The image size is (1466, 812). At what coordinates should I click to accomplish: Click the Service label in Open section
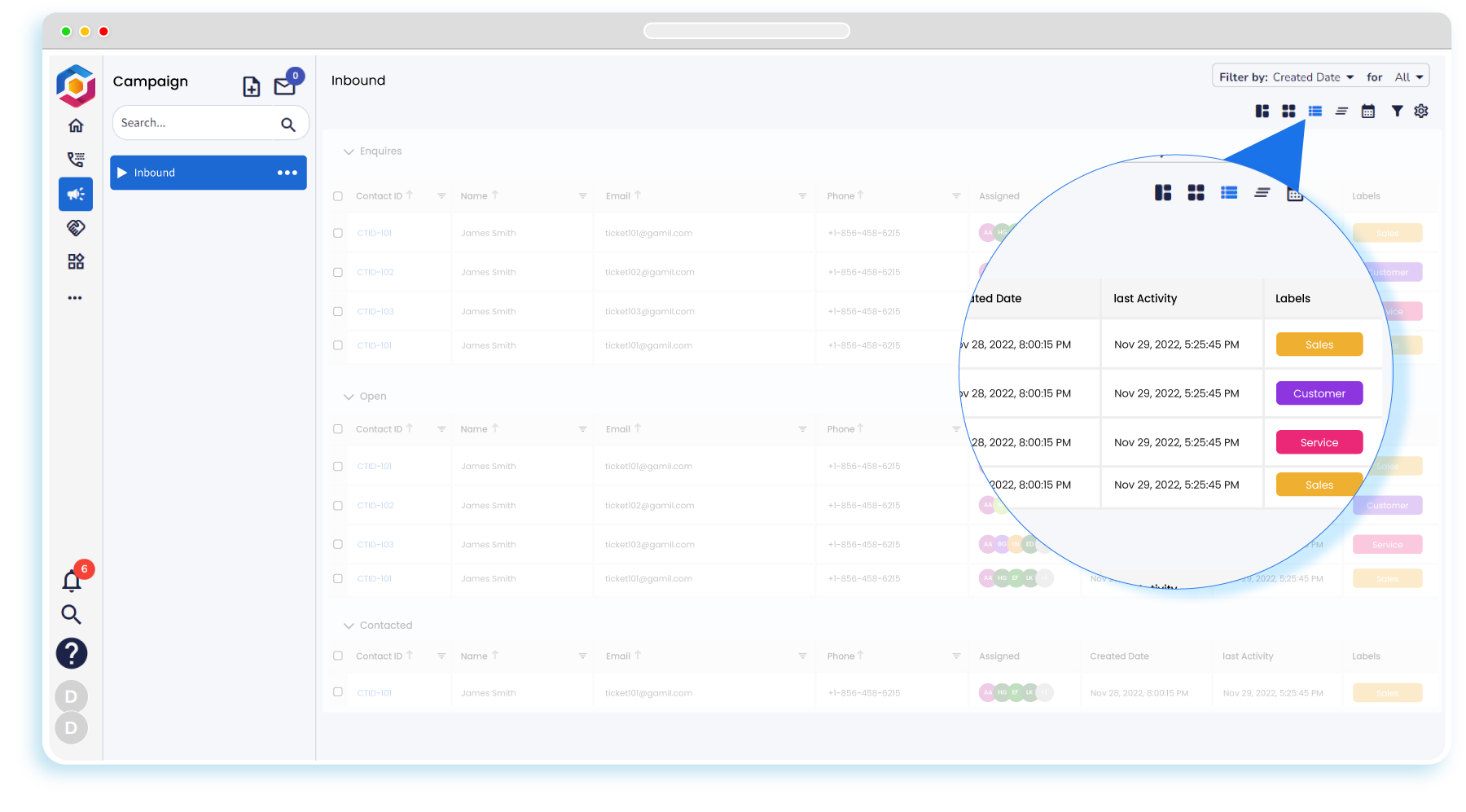pos(1387,545)
